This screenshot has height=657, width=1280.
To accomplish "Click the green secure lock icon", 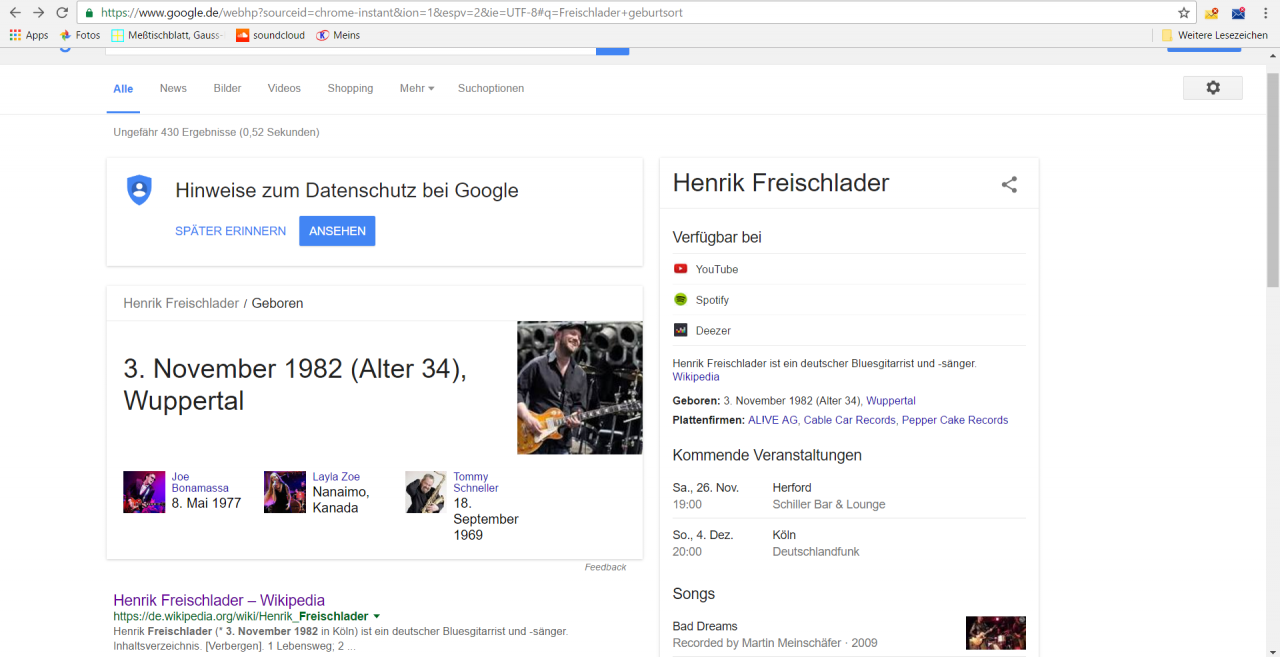I will [90, 13].
